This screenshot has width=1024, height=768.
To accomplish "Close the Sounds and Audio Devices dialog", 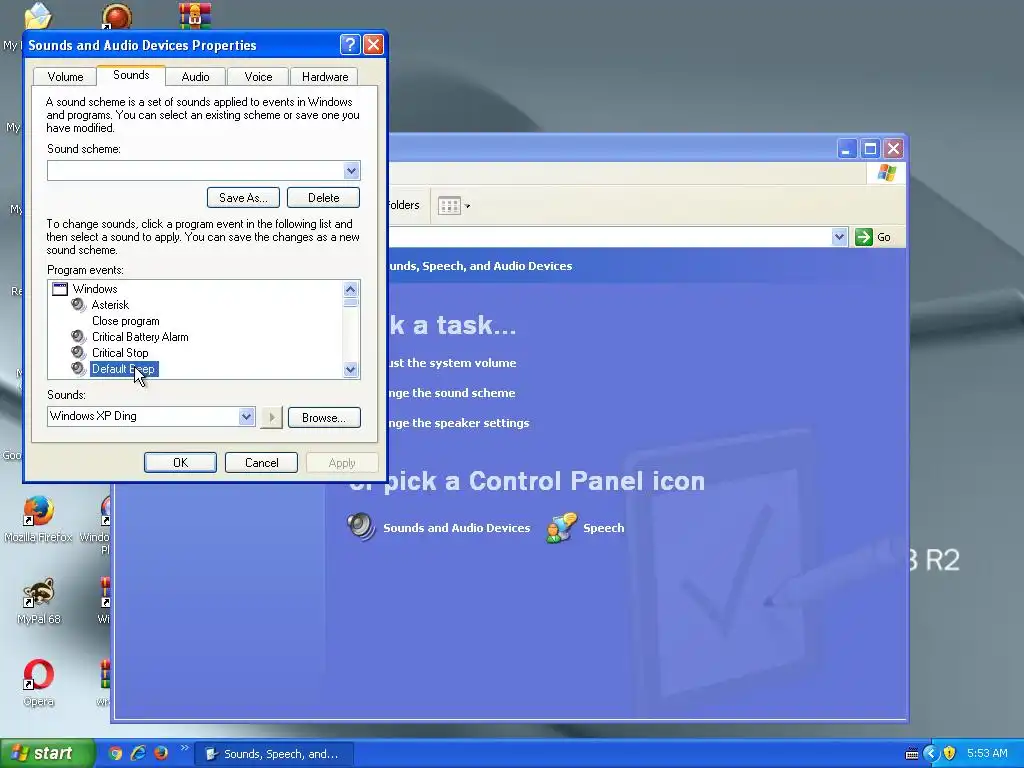I will pos(373,44).
